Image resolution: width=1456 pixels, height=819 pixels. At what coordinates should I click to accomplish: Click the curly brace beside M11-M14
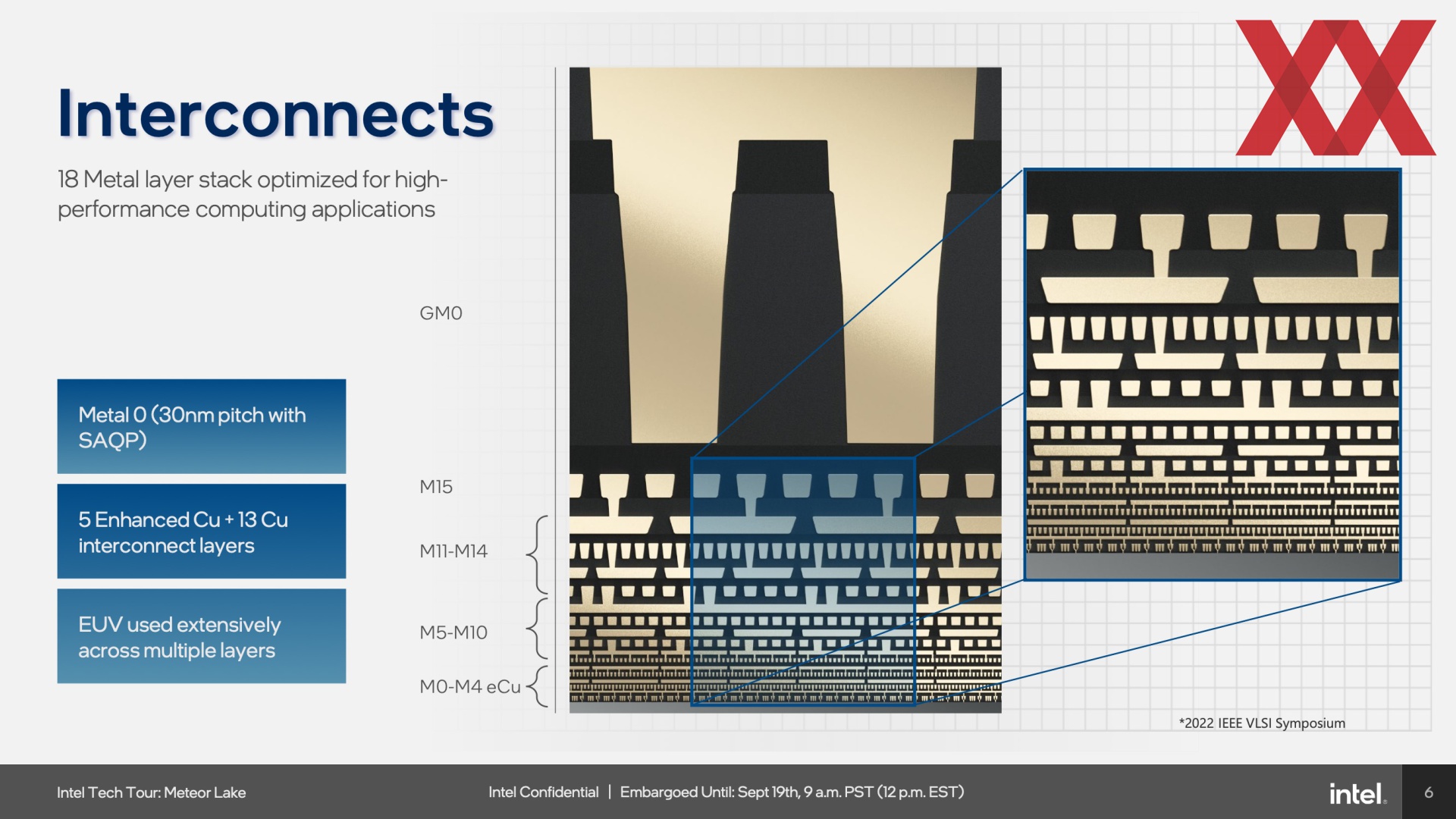point(538,555)
